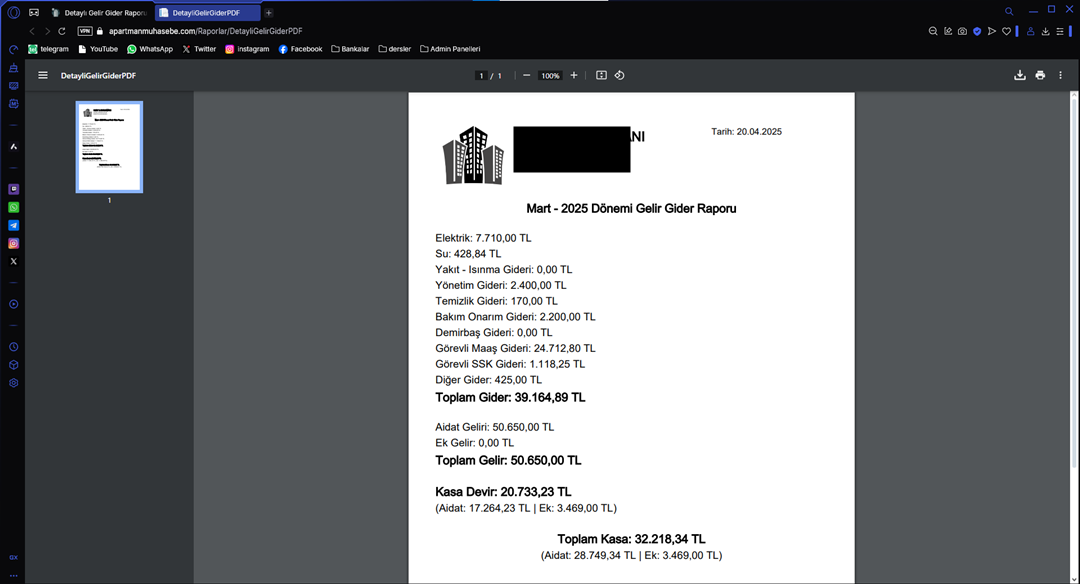Switch to the Detaylı Gelir Gider Raporu tab
The image size is (1080, 584).
pos(100,13)
